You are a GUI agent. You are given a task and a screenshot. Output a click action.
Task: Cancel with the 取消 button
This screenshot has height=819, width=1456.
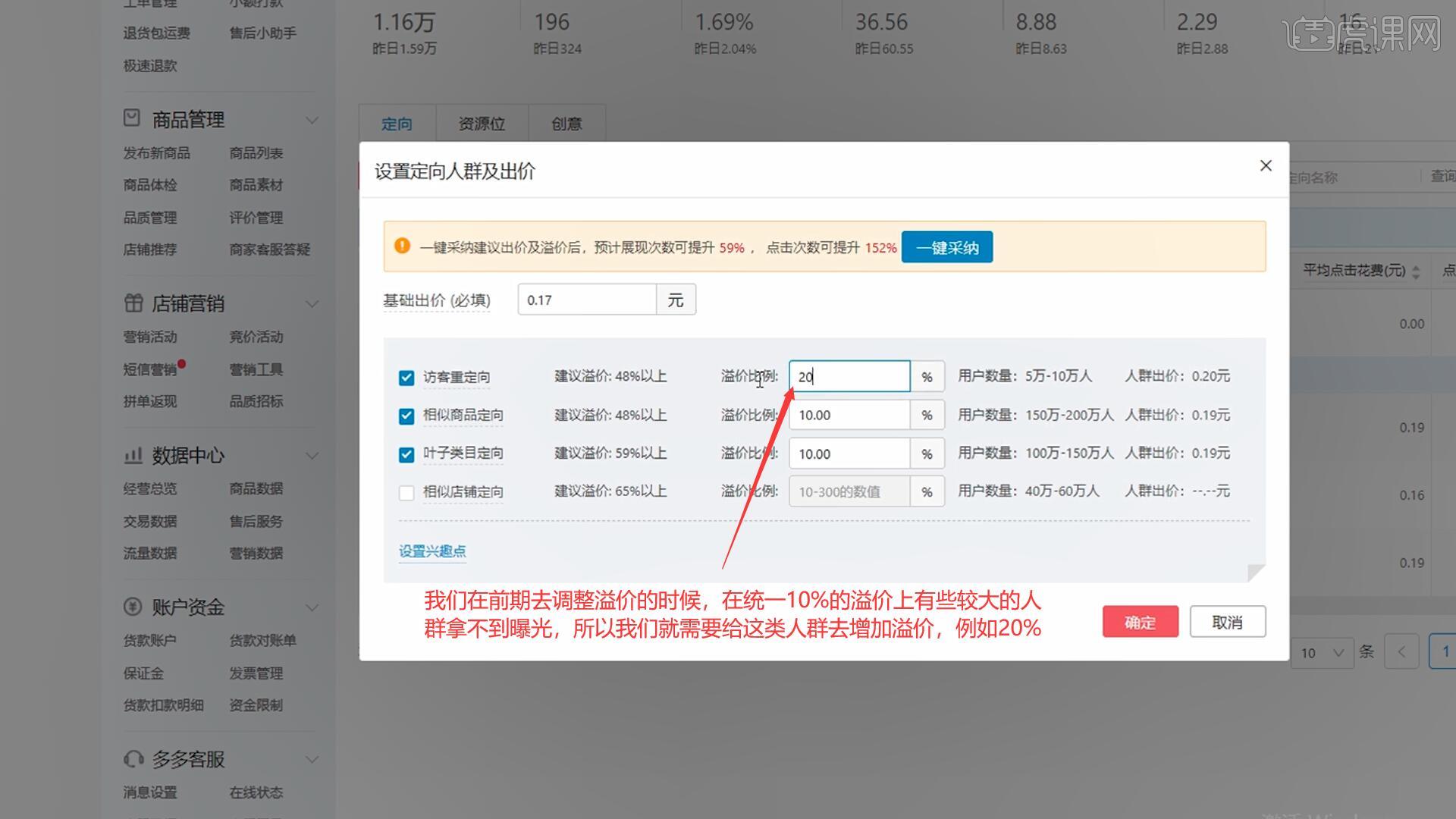pyautogui.click(x=1227, y=622)
